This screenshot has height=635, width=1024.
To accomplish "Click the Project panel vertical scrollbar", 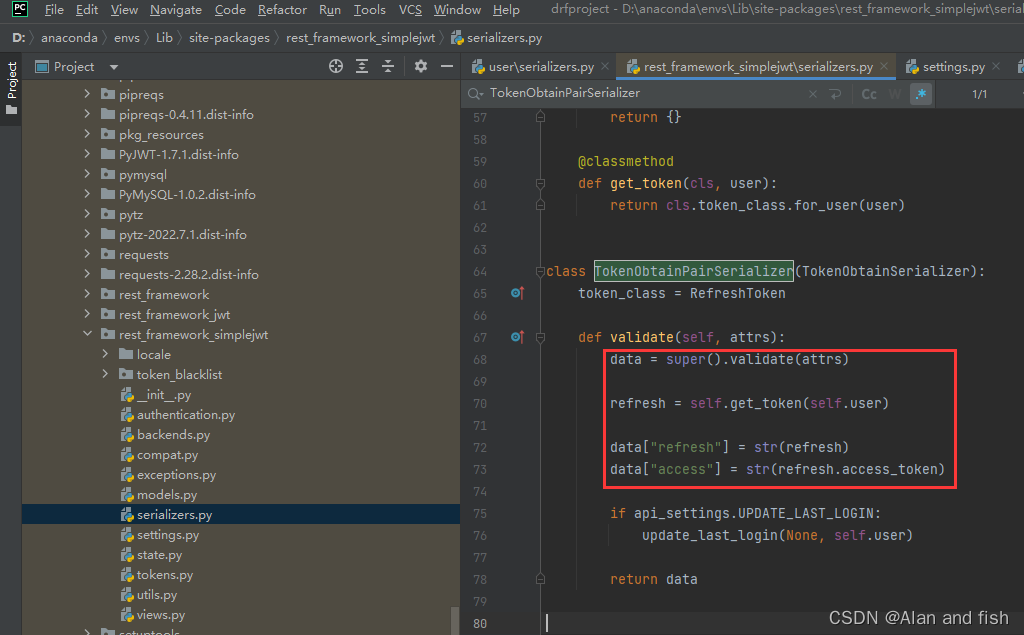I will 455,621.
